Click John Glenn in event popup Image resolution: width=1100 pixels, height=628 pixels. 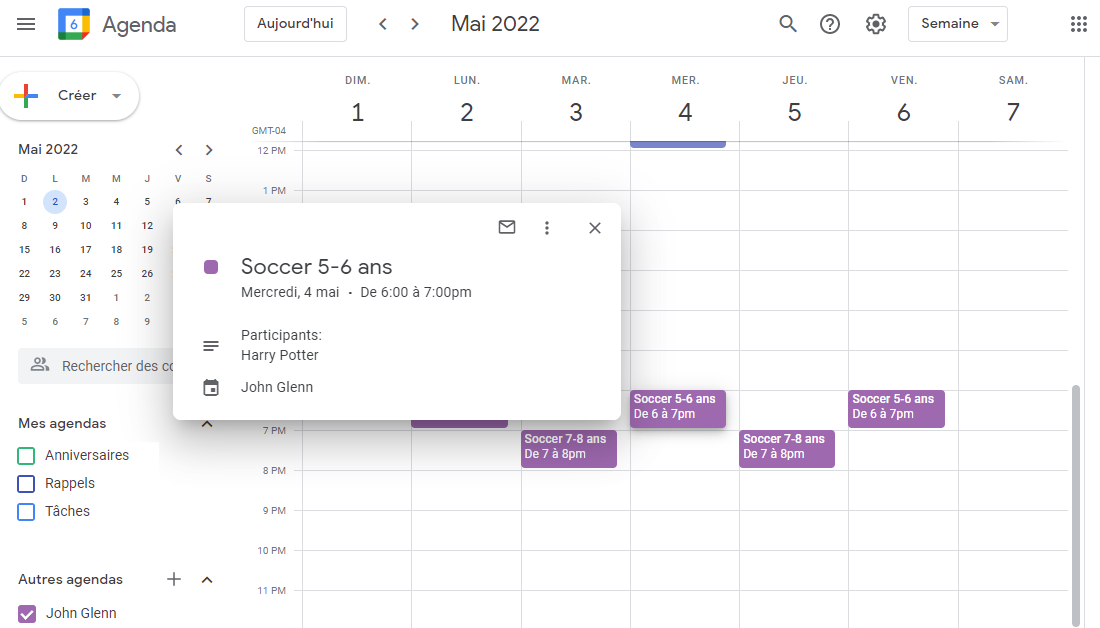pos(277,387)
